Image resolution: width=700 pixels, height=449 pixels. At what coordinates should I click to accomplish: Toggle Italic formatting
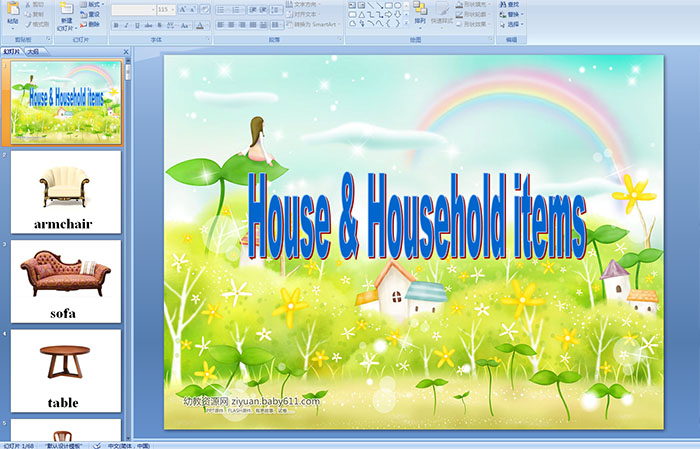(126, 25)
